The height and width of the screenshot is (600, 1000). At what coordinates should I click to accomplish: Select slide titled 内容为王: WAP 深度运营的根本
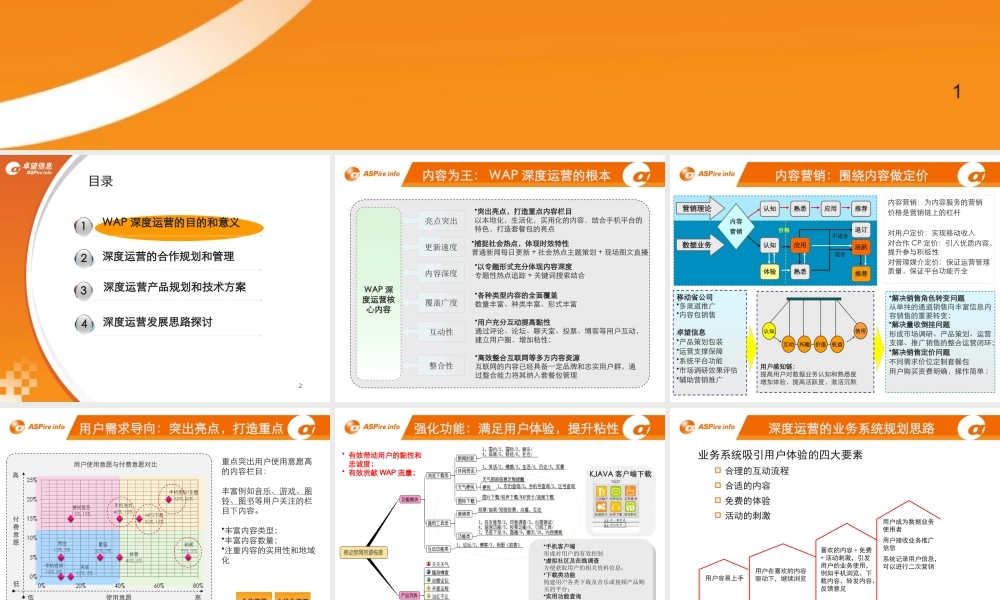coord(500,279)
